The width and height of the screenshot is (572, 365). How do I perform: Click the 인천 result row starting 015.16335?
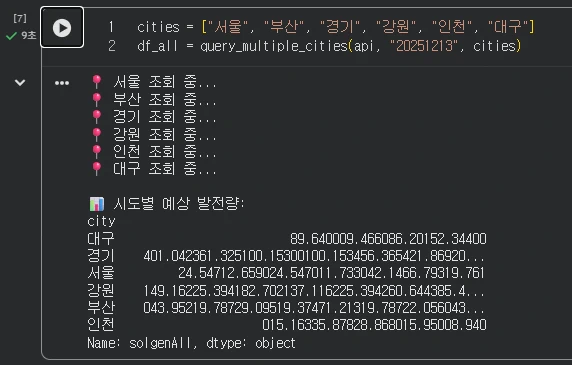point(374,325)
